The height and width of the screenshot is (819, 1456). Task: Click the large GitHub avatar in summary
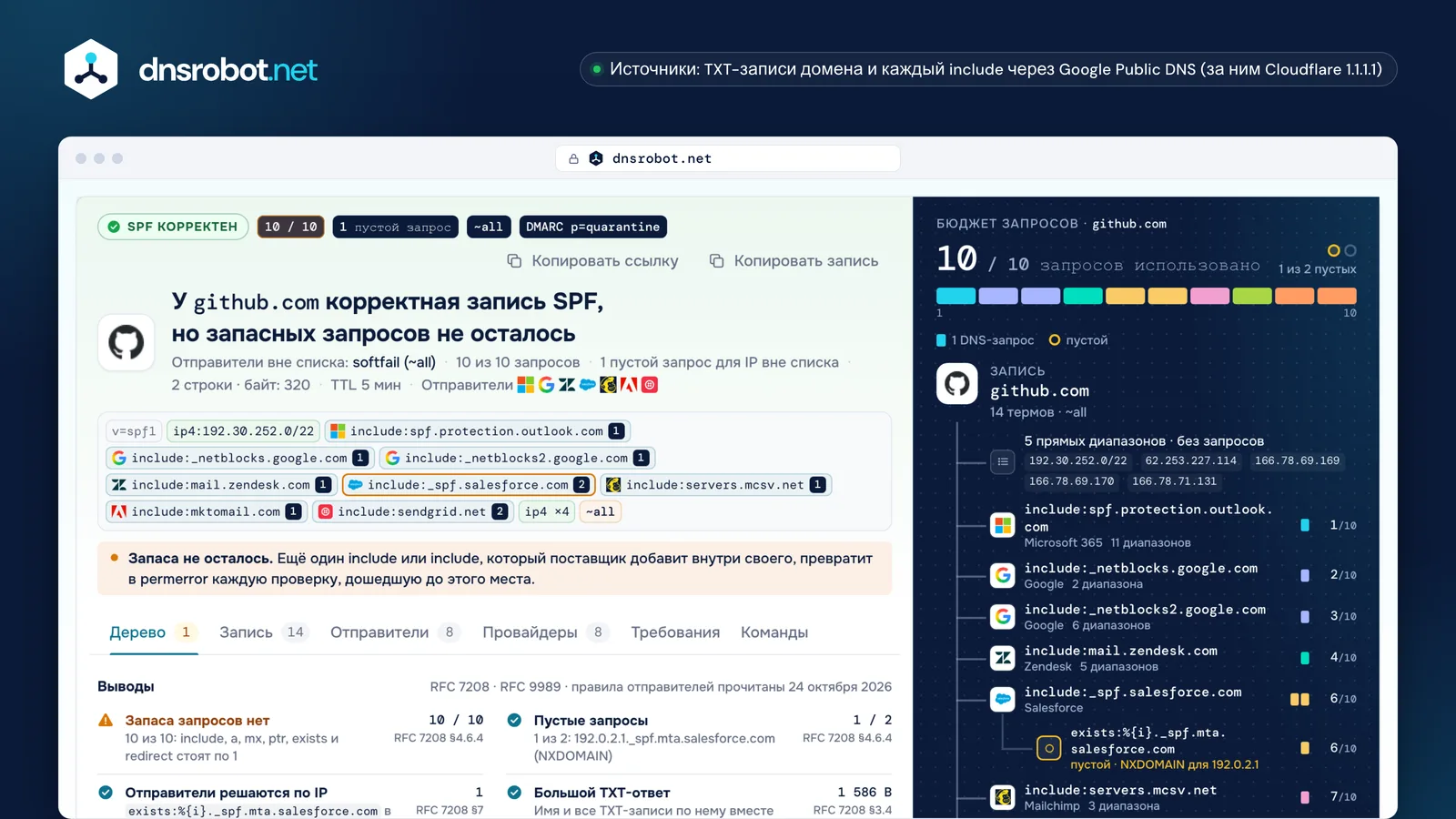coord(126,343)
